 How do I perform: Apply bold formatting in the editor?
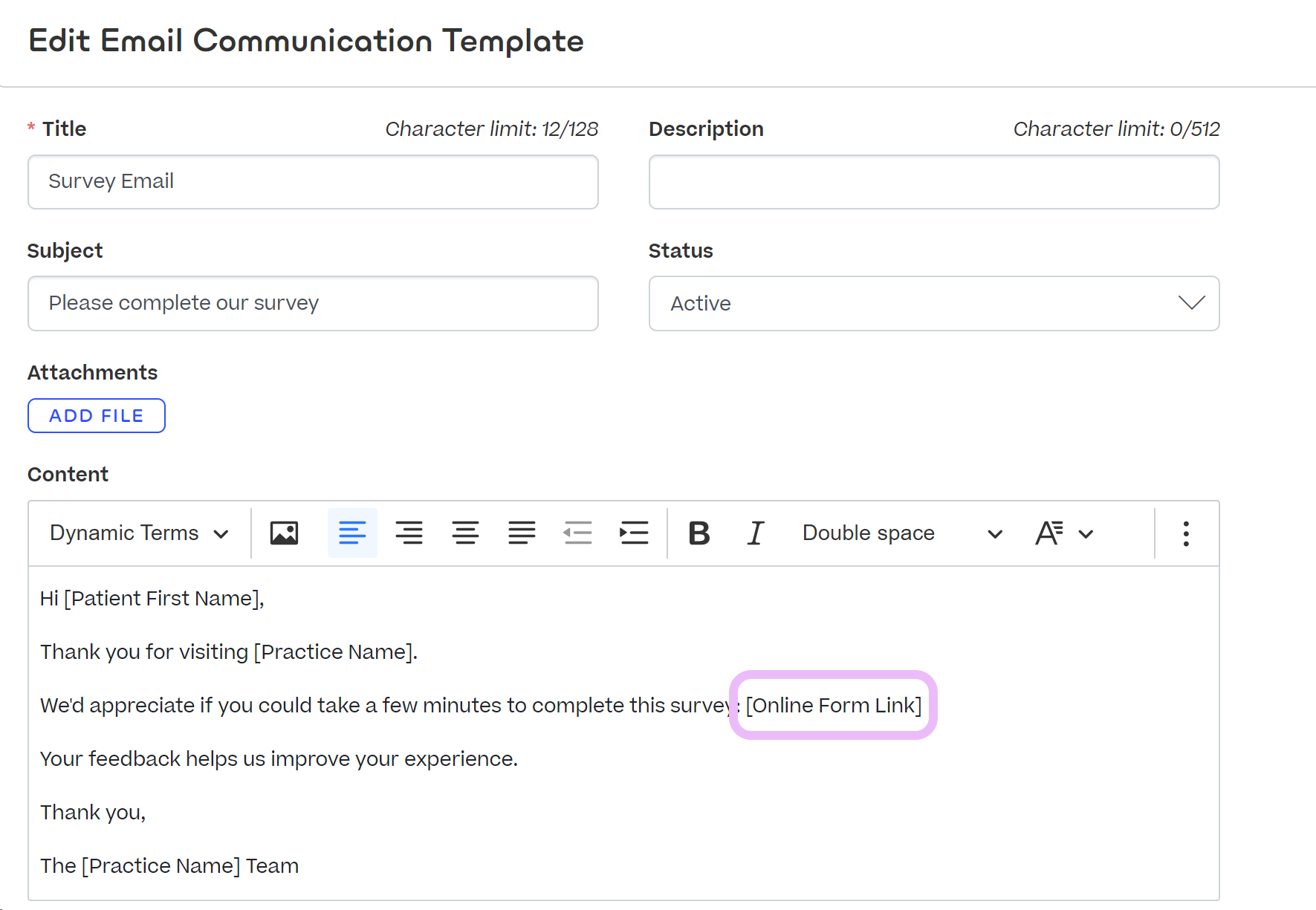coord(698,533)
